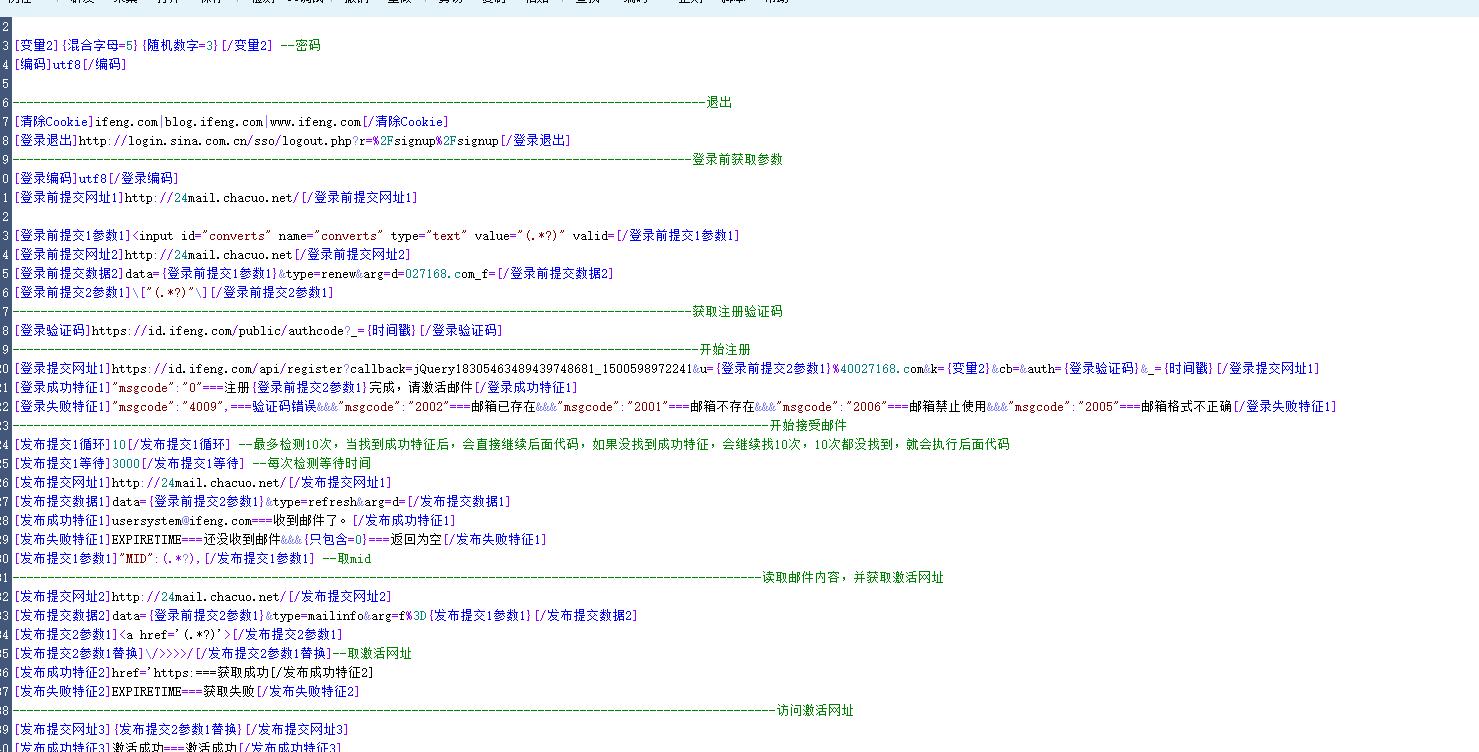The height and width of the screenshot is (752, 1479).
Task: Click the --密码 comment text
Action: tap(300, 46)
